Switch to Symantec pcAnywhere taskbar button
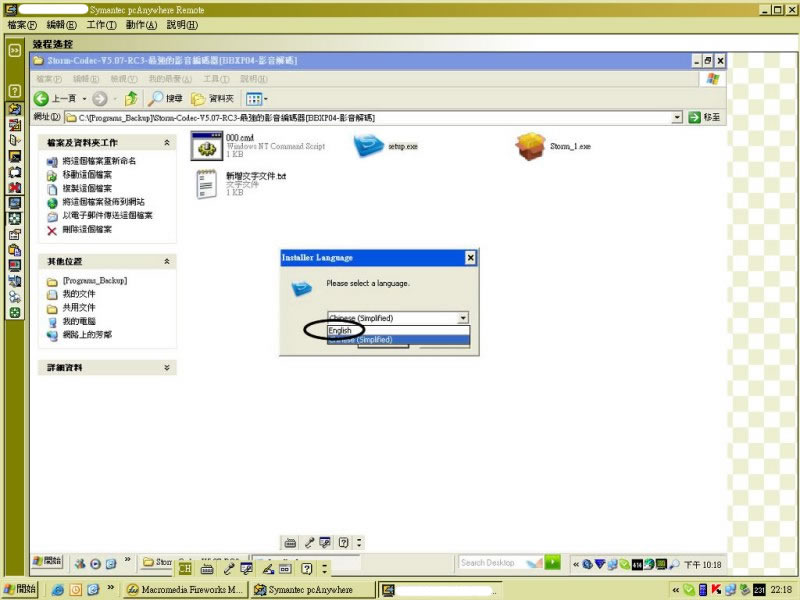Screen dimensions: 800x600 click(x=312, y=589)
